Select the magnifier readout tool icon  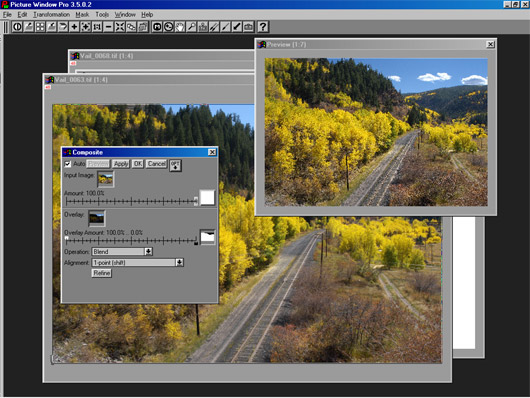(191, 27)
